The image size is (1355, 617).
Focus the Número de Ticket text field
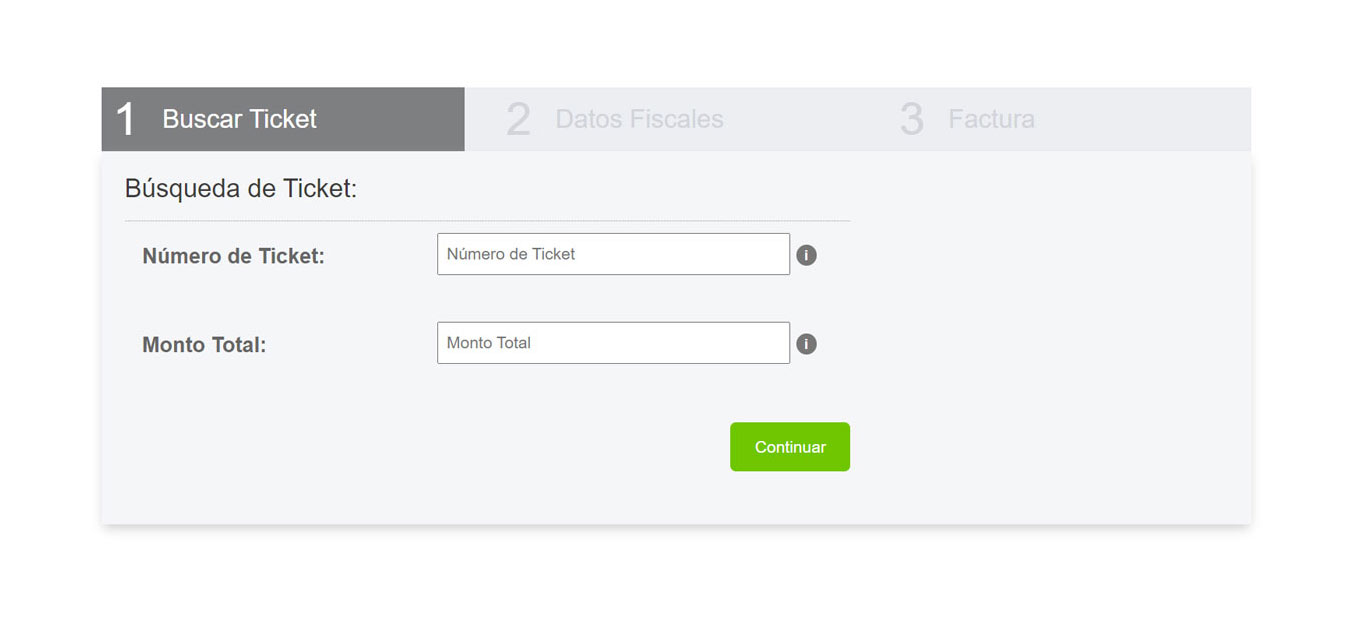point(613,254)
